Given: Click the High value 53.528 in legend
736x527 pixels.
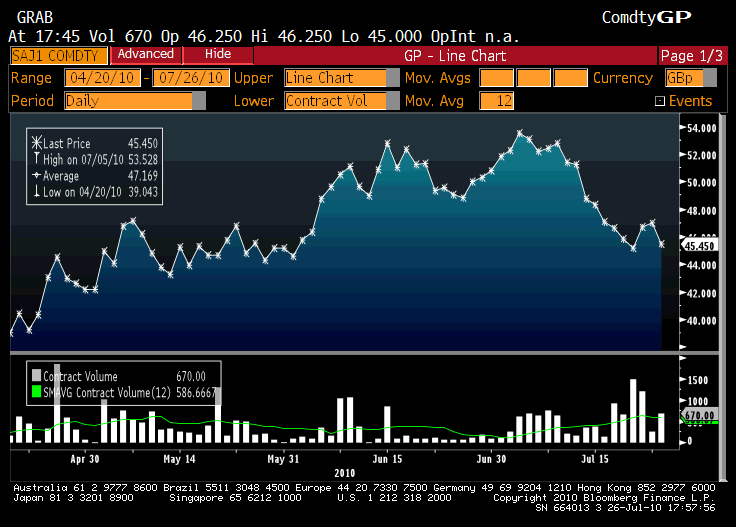Looking at the screenshot, I should [x=143, y=160].
